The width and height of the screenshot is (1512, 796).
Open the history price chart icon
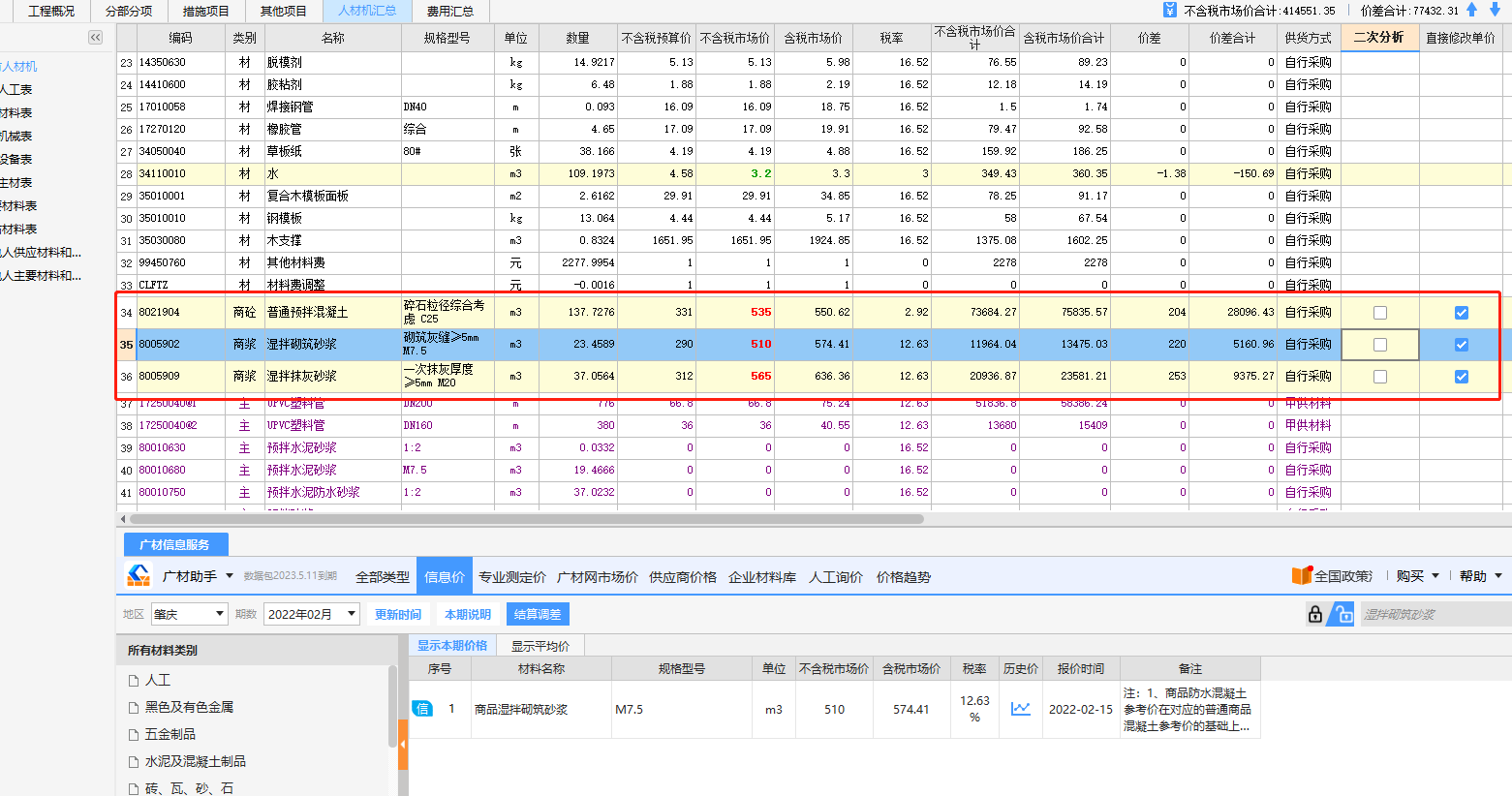[x=1021, y=709]
